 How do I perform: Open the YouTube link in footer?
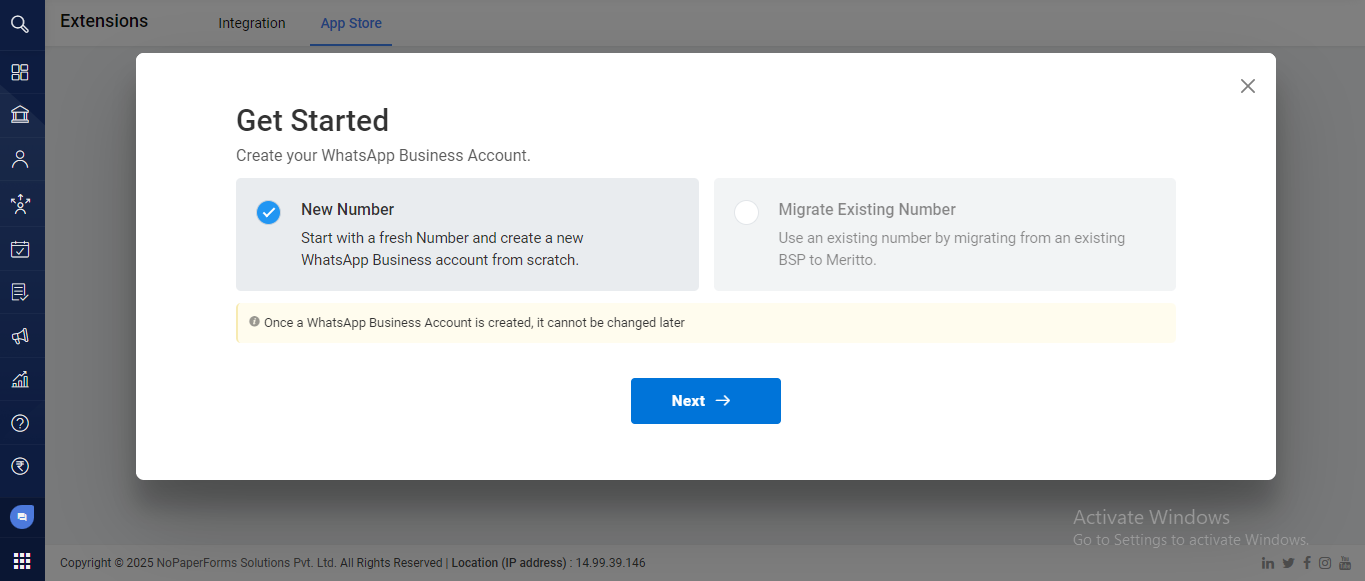tap(1345, 563)
